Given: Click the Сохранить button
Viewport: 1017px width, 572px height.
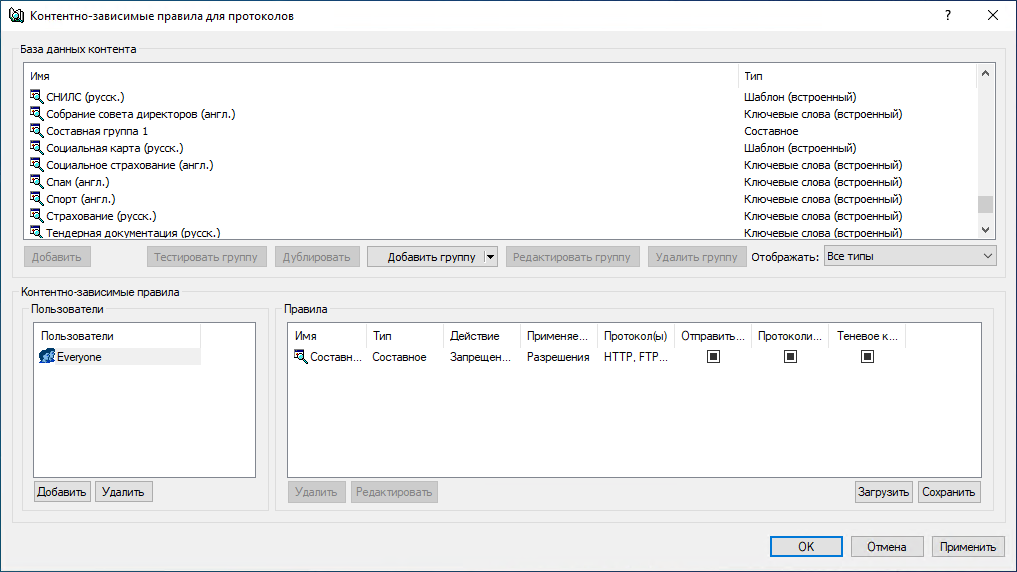Looking at the screenshot, I should coord(948,492).
